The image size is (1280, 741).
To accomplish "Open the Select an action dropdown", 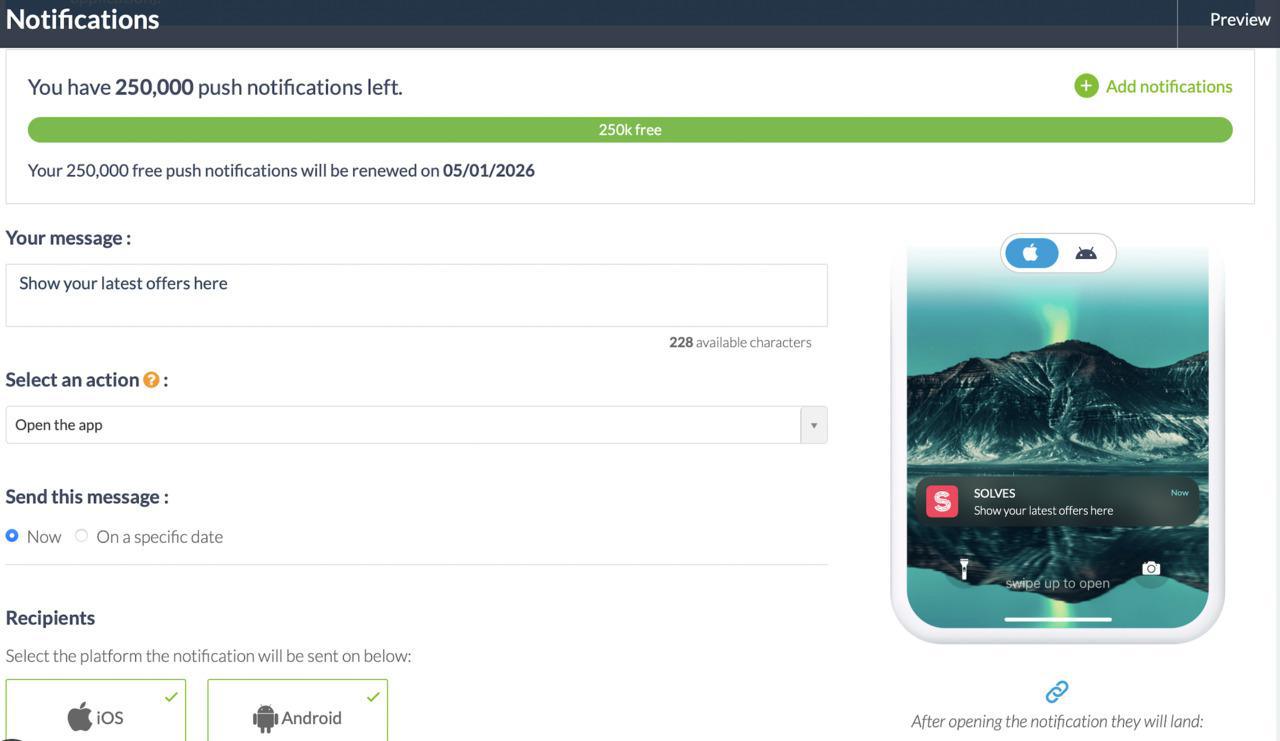I will [400, 425].
